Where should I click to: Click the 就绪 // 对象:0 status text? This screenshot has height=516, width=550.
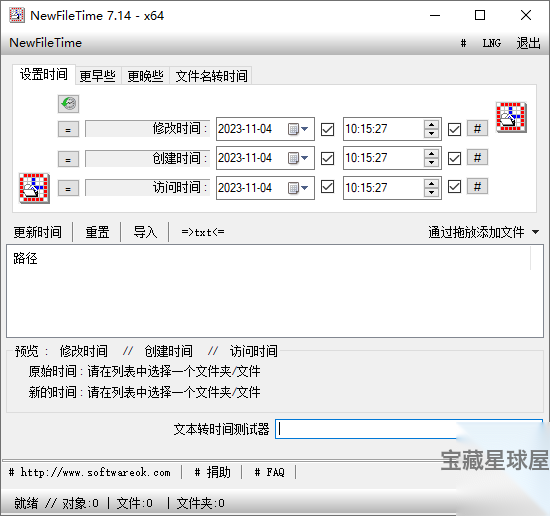56,503
